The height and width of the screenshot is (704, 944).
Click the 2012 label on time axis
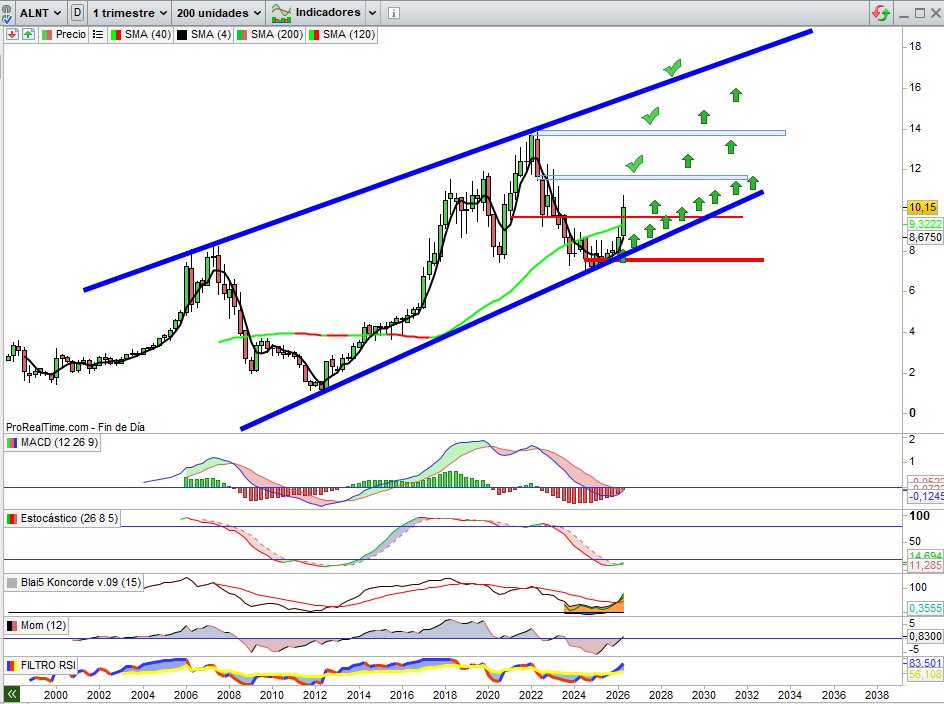[x=315, y=694]
